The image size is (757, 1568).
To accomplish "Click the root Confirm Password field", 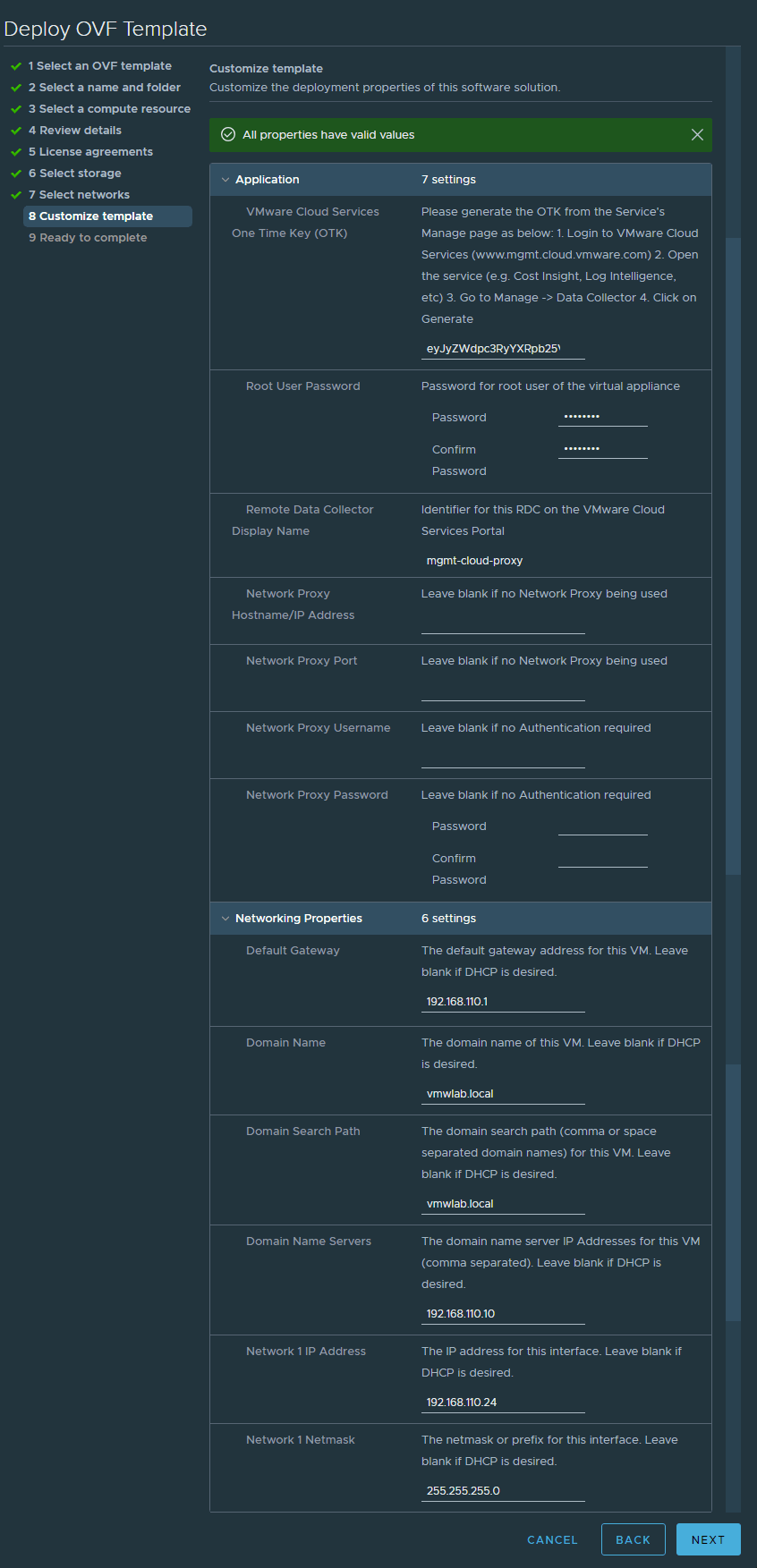I will (602, 449).
